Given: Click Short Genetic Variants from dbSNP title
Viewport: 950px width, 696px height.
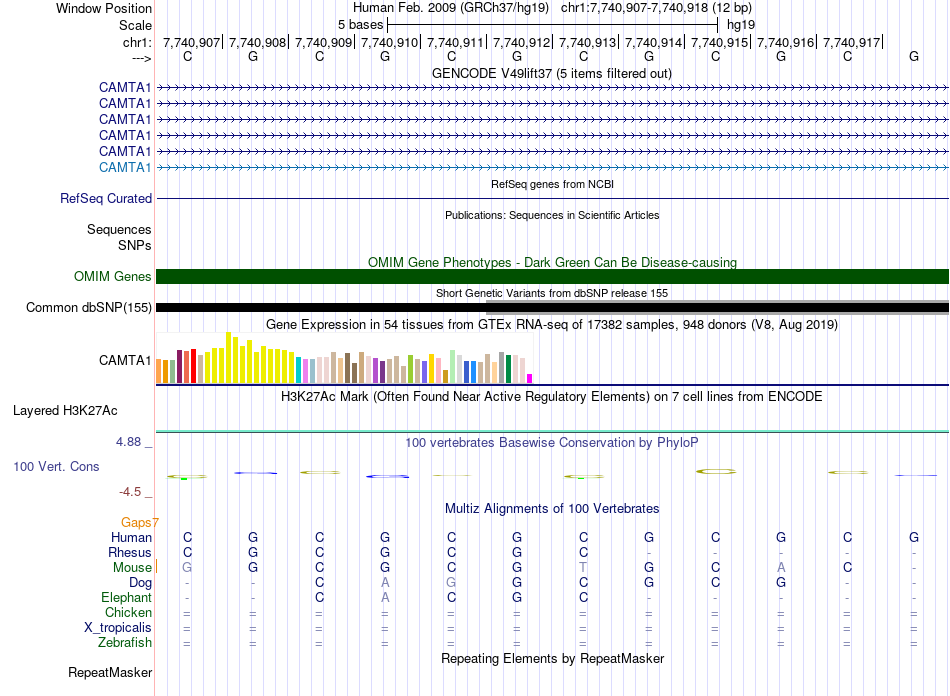Looking at the screenshot, I should 552,293.
